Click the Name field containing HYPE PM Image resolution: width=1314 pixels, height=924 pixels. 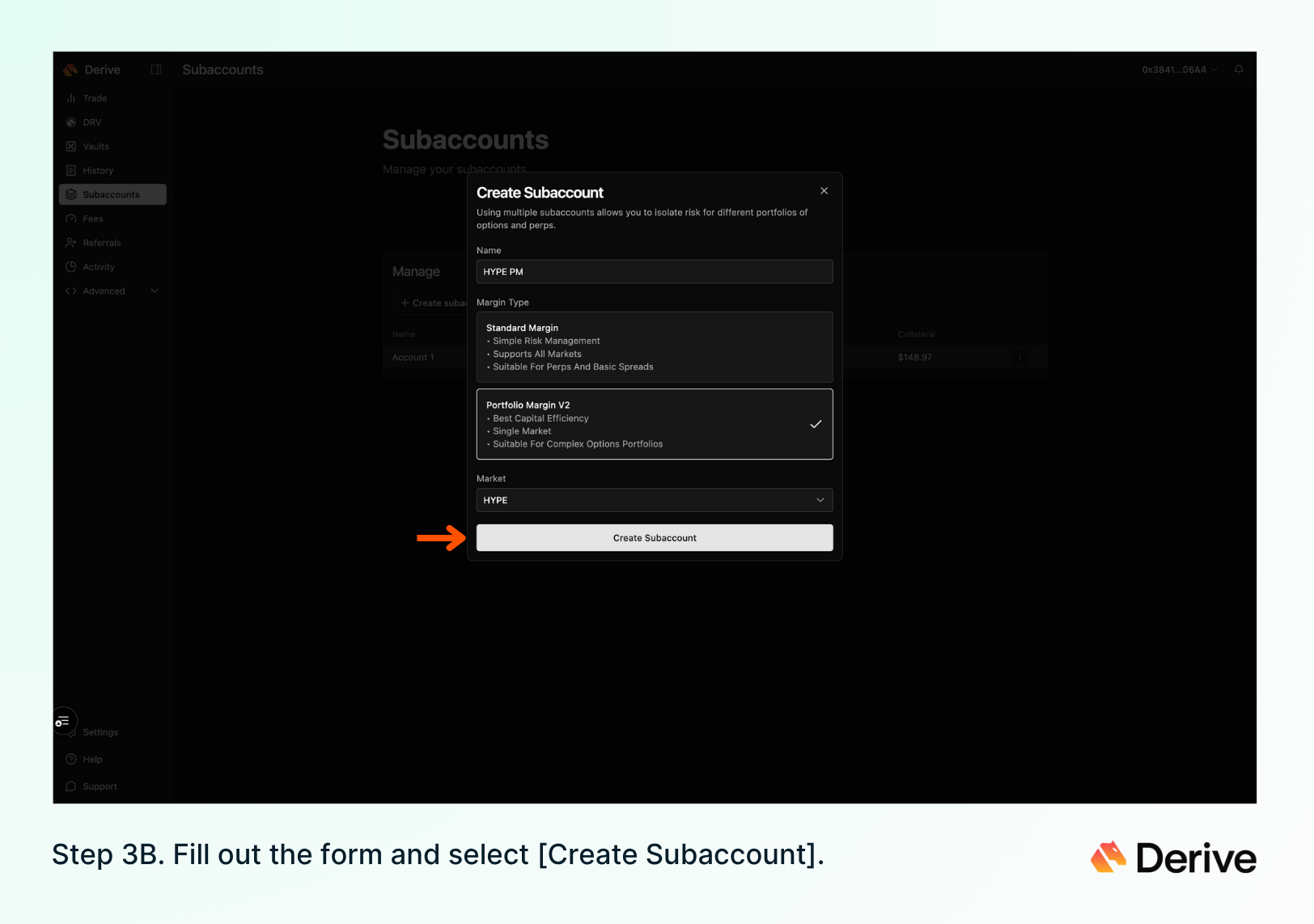654,272
